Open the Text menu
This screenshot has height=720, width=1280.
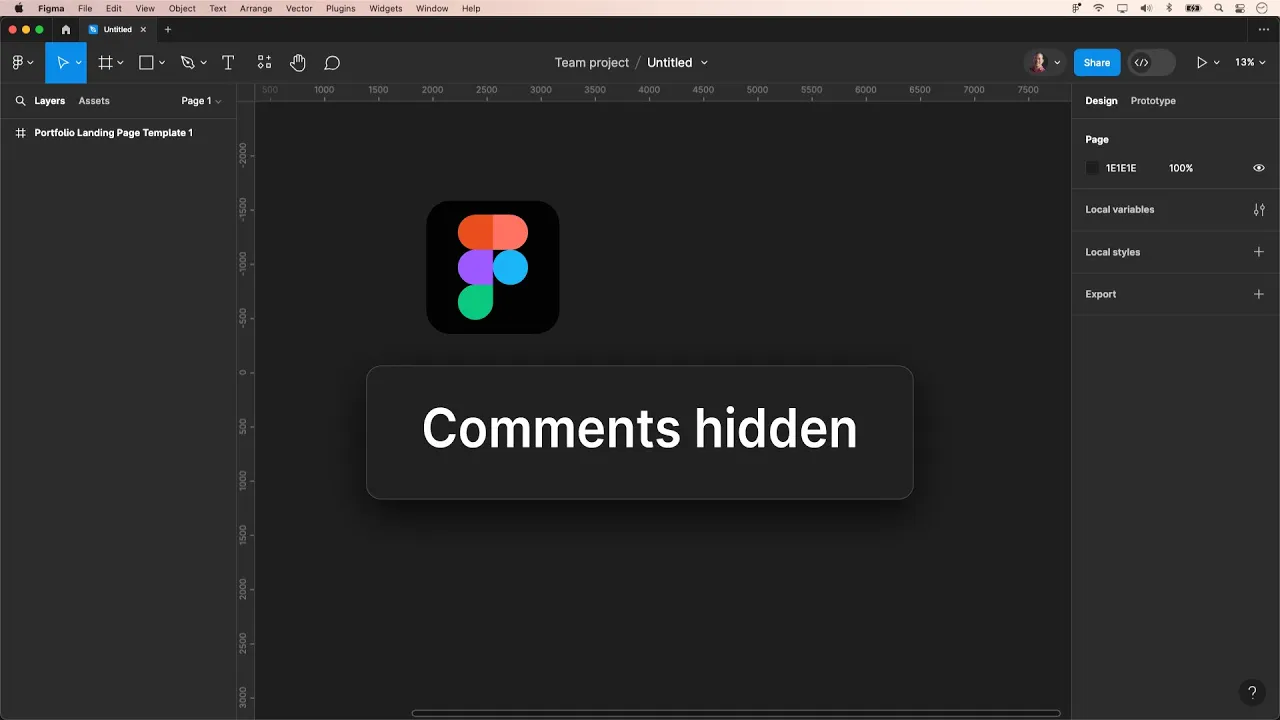point(218,8)
